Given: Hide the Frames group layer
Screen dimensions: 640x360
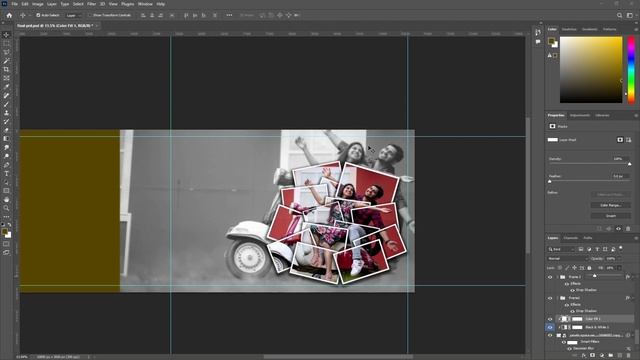Looking at the screenshot, I should coord(550,298).
